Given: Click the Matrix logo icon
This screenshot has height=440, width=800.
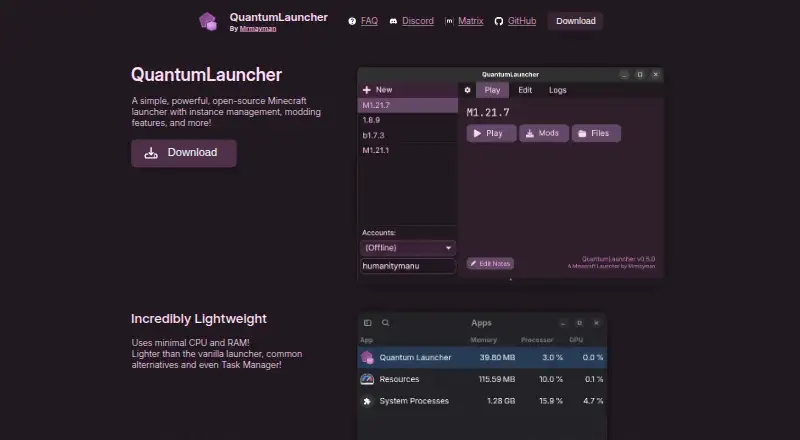Looking at the screenshot, I should 449,21.
